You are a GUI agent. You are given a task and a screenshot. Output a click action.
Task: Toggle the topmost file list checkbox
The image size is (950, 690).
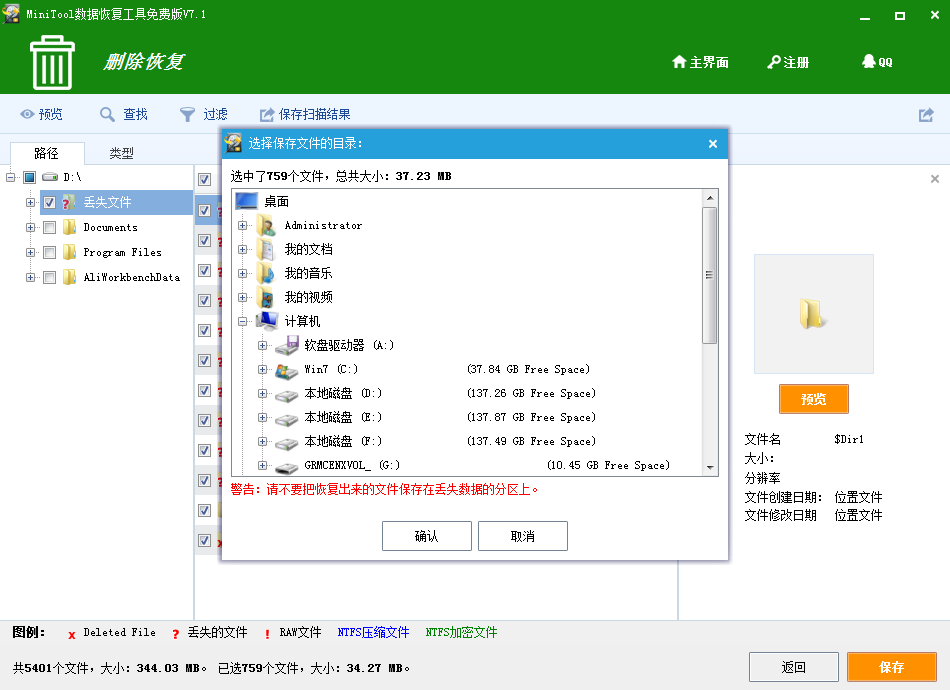click(x=205, y=179)
